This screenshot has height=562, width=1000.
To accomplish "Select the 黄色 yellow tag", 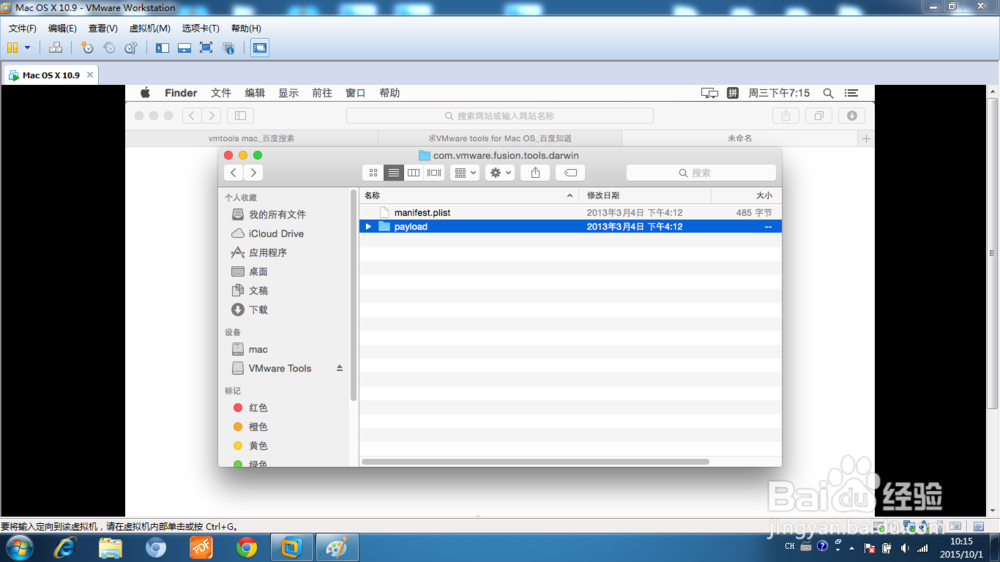I will pyautogui.click(x=258, y=446).
